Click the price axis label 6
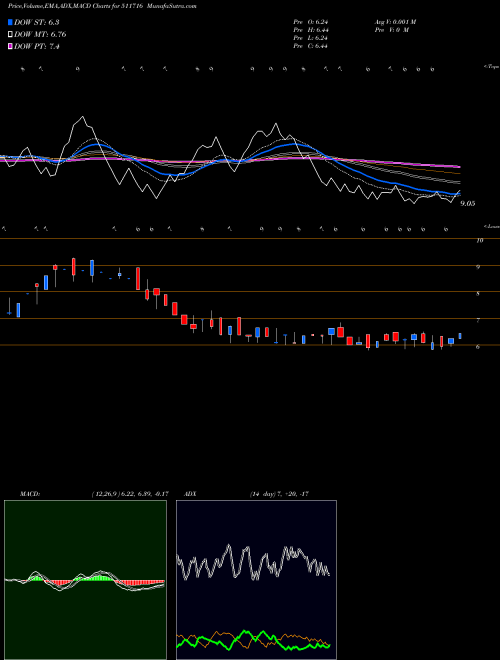Viewport: 500px width, 660px height. [x=478, y=346]
